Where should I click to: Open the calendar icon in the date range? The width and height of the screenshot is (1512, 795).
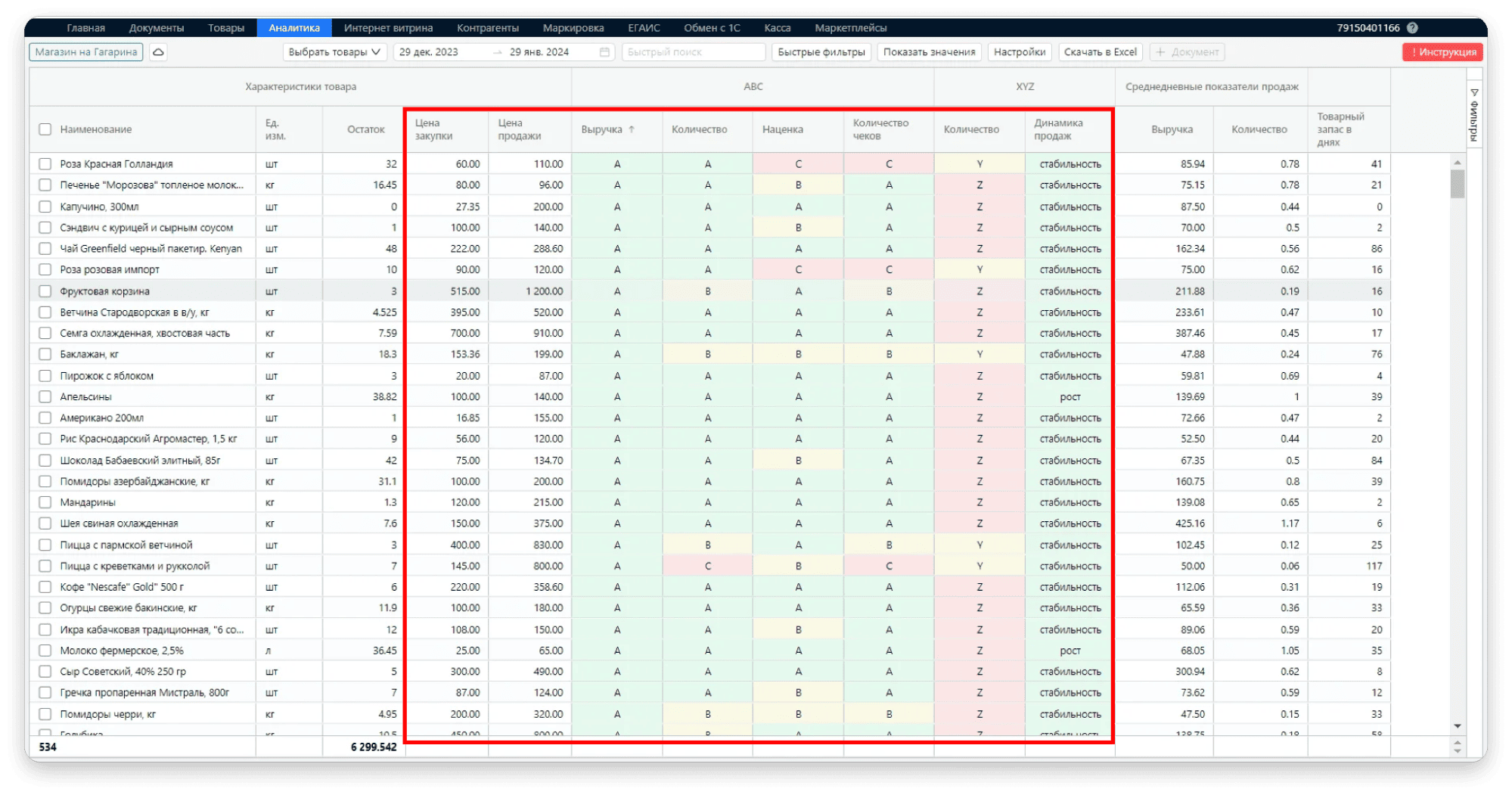pyautogui.click(x=604, y=52)
